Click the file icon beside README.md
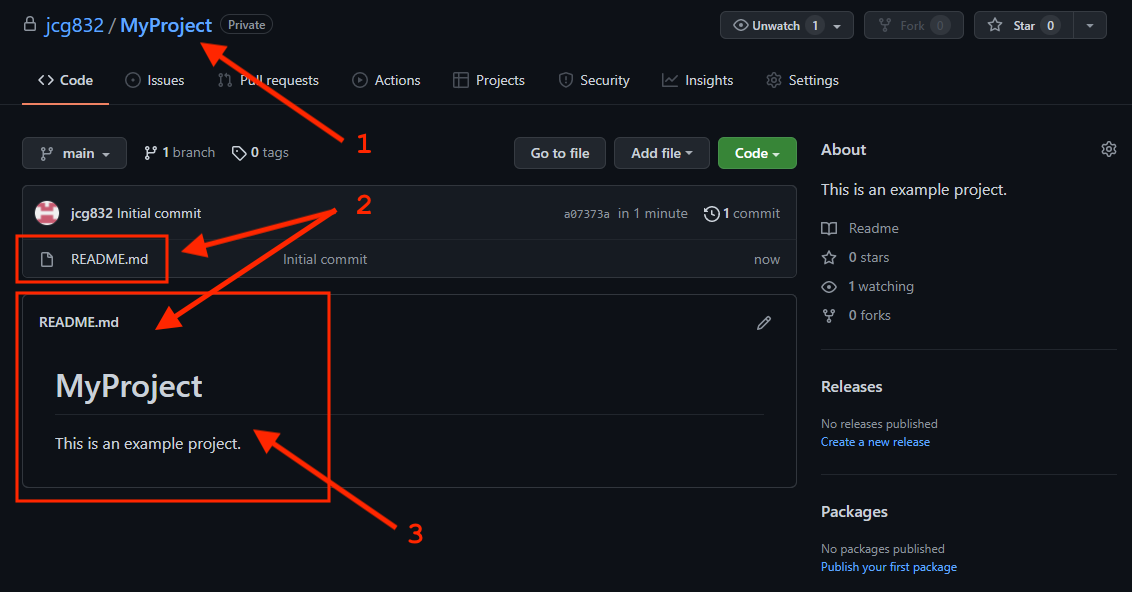This screenshot has width=1132, height=592. click(47, 259)
